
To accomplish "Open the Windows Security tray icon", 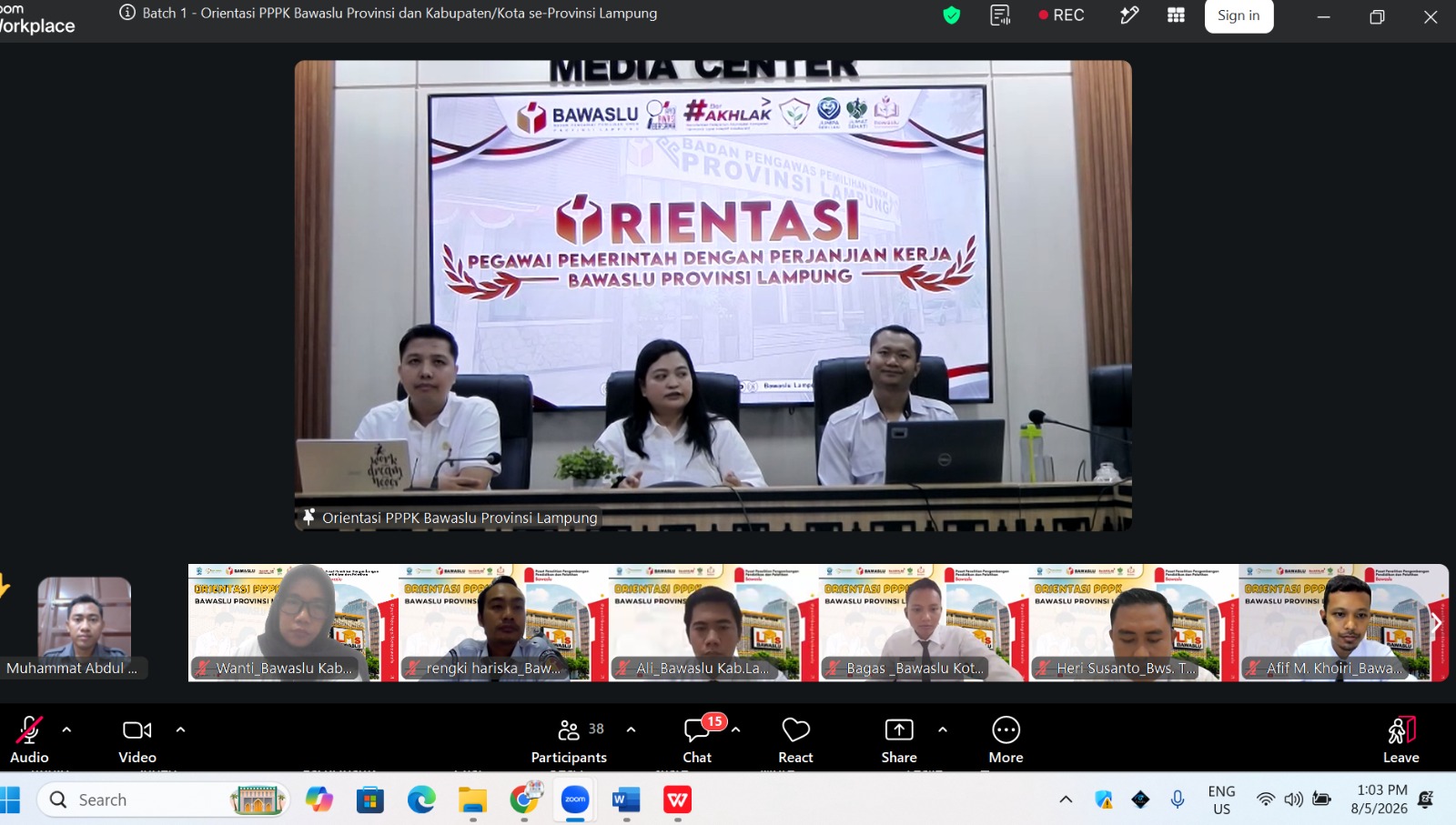I will pos(1104,800).
